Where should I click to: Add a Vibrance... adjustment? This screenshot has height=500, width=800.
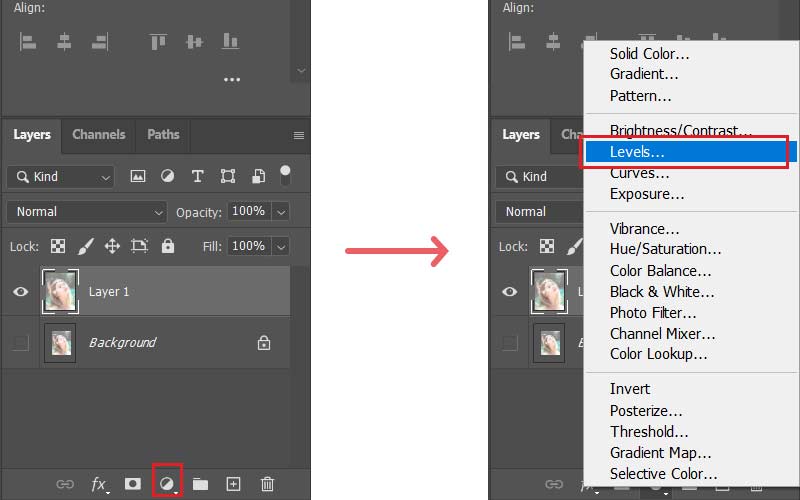644,229
